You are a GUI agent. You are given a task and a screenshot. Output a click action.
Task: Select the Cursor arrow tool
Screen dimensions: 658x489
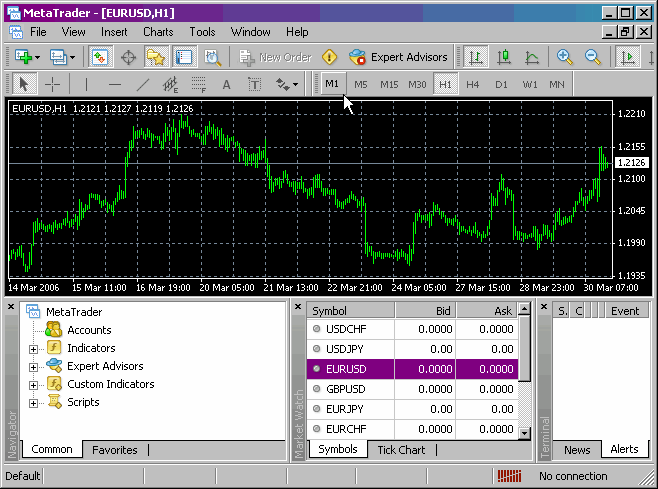[x=24, y=84]
